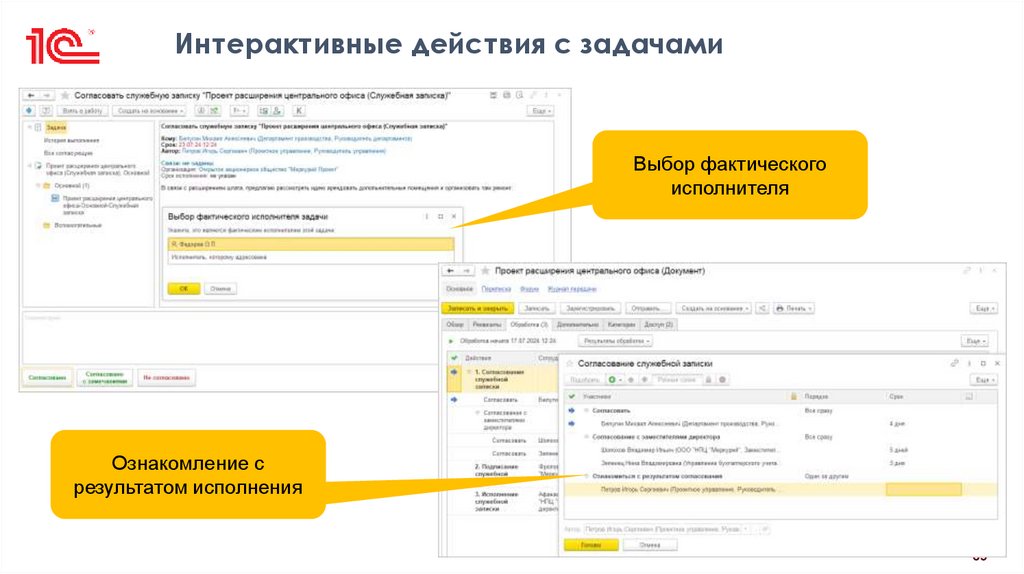Open 'Все согласующие' in task tree
The height and width of the screenshot is (574, 1024).
coord(68,153)
